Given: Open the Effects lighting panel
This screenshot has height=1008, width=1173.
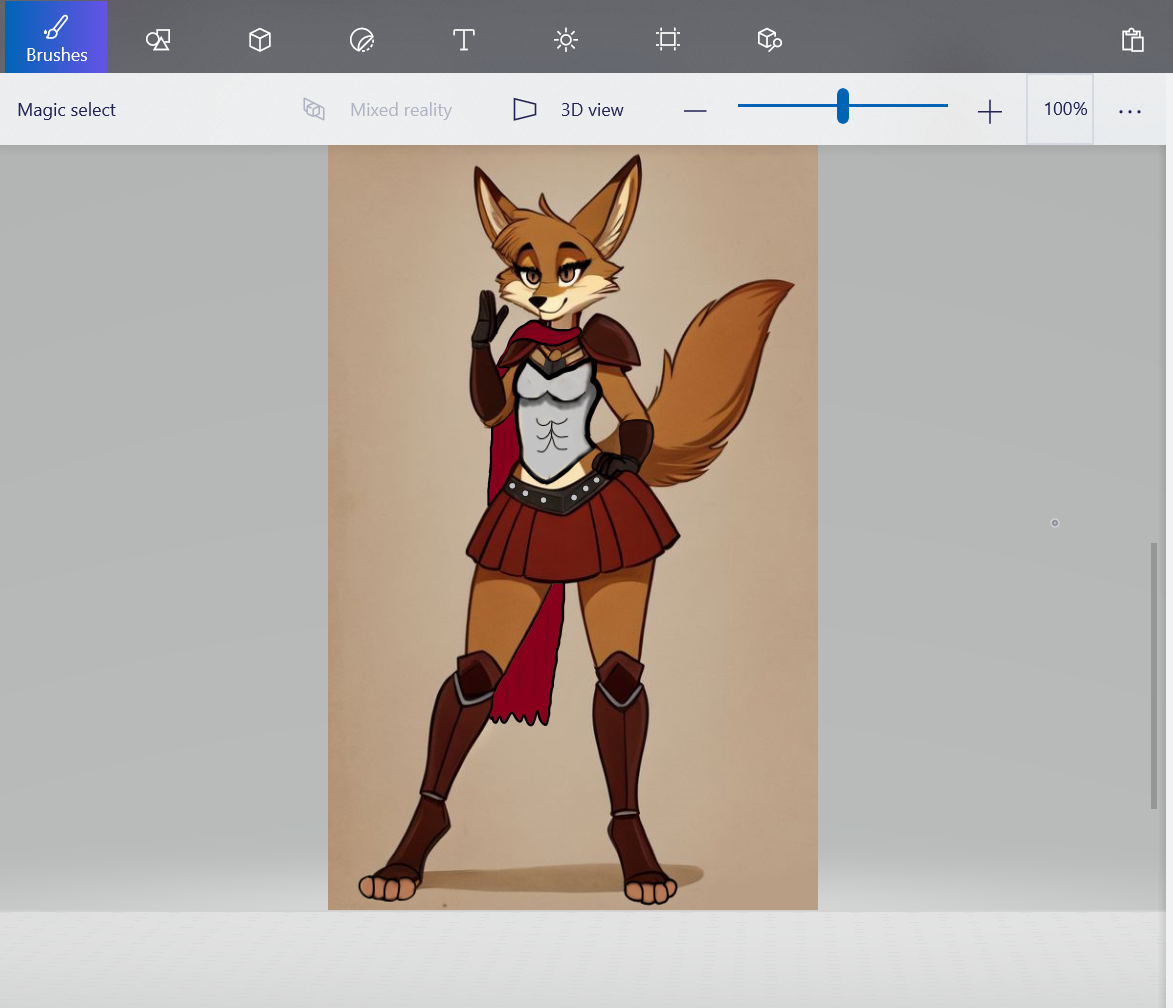Looking at the screenshot, I should click(x=566, y=39).
